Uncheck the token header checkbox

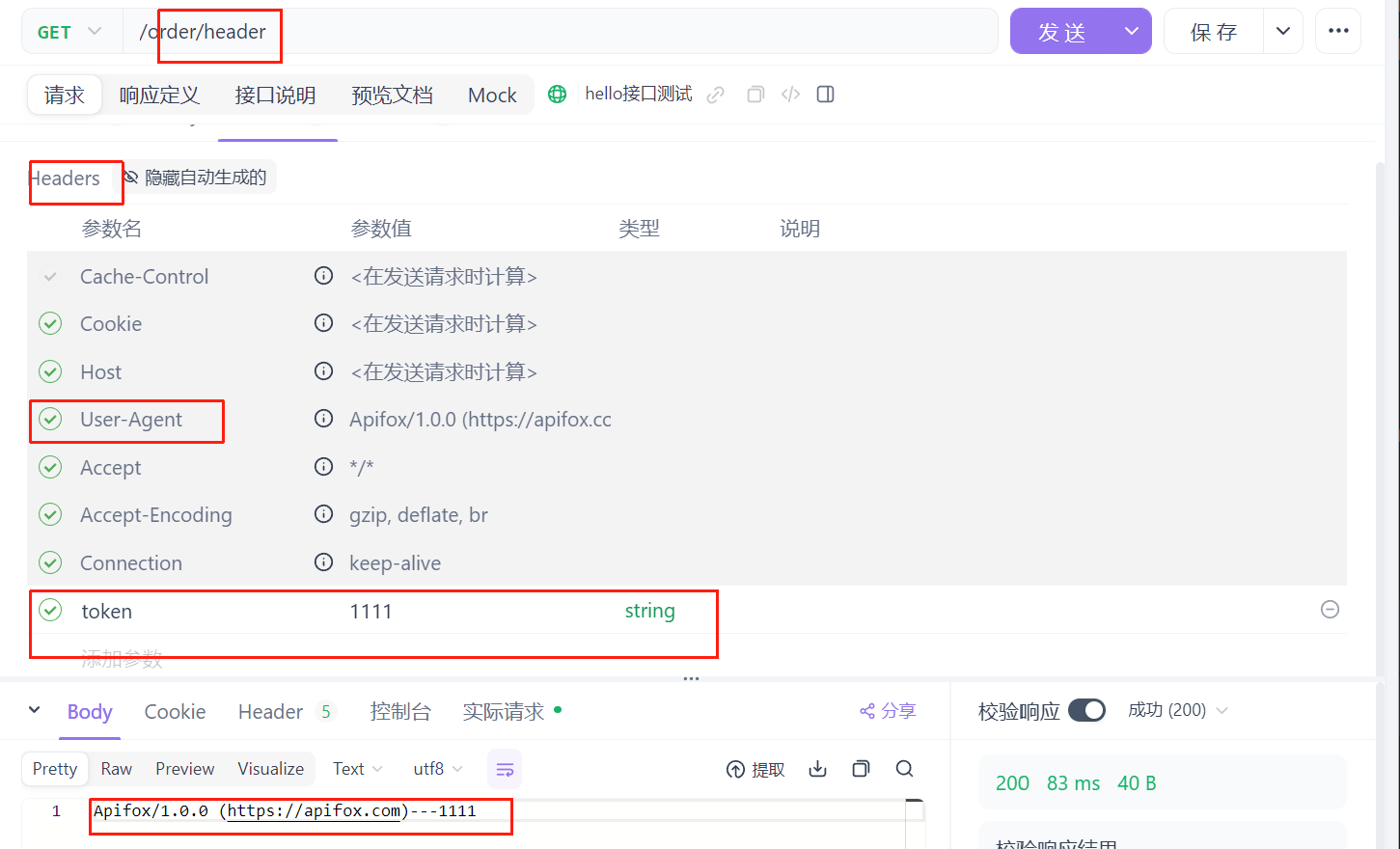pyautogui.click(x=50, y=610)
